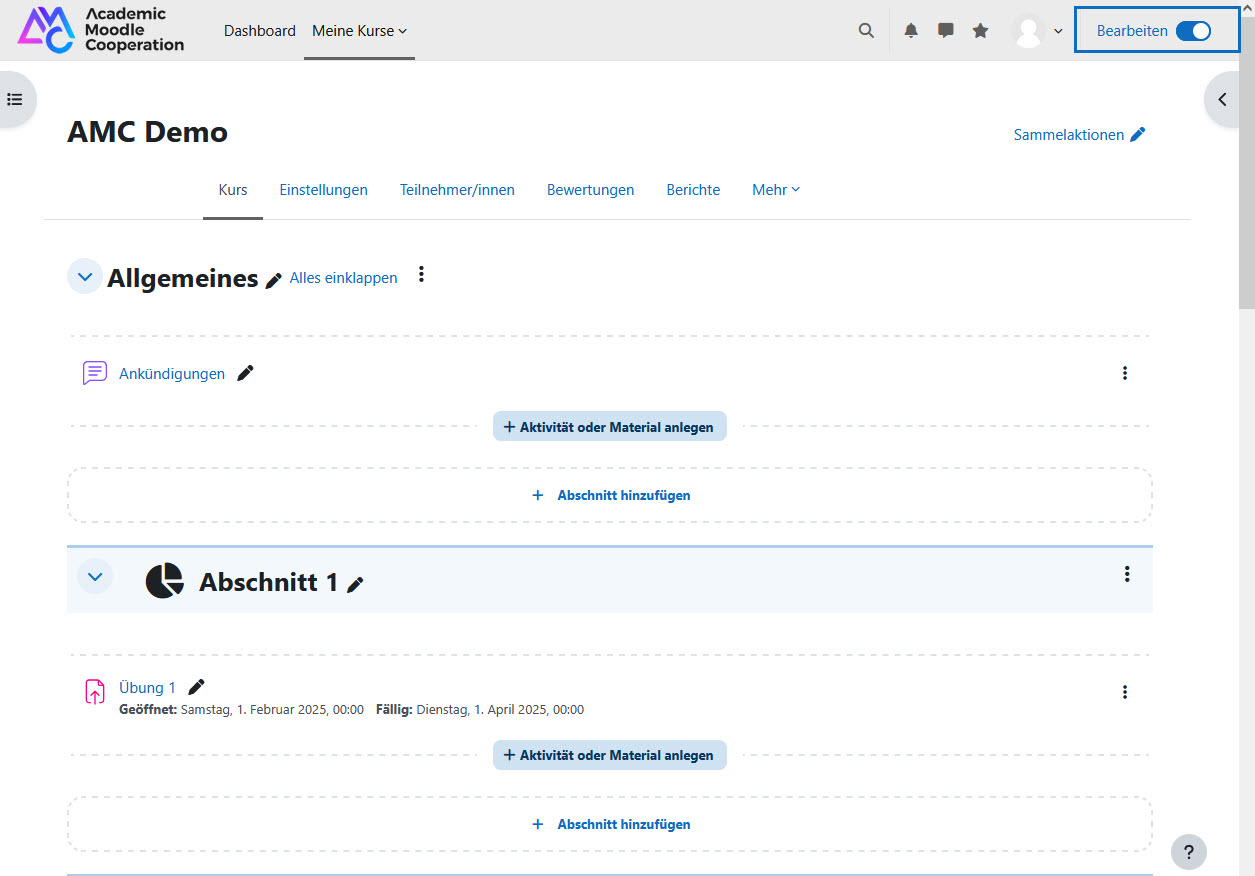Viewport: 1255px width, 876px height.
Task: Open the search magnifier icon
Action: [866, 31]
